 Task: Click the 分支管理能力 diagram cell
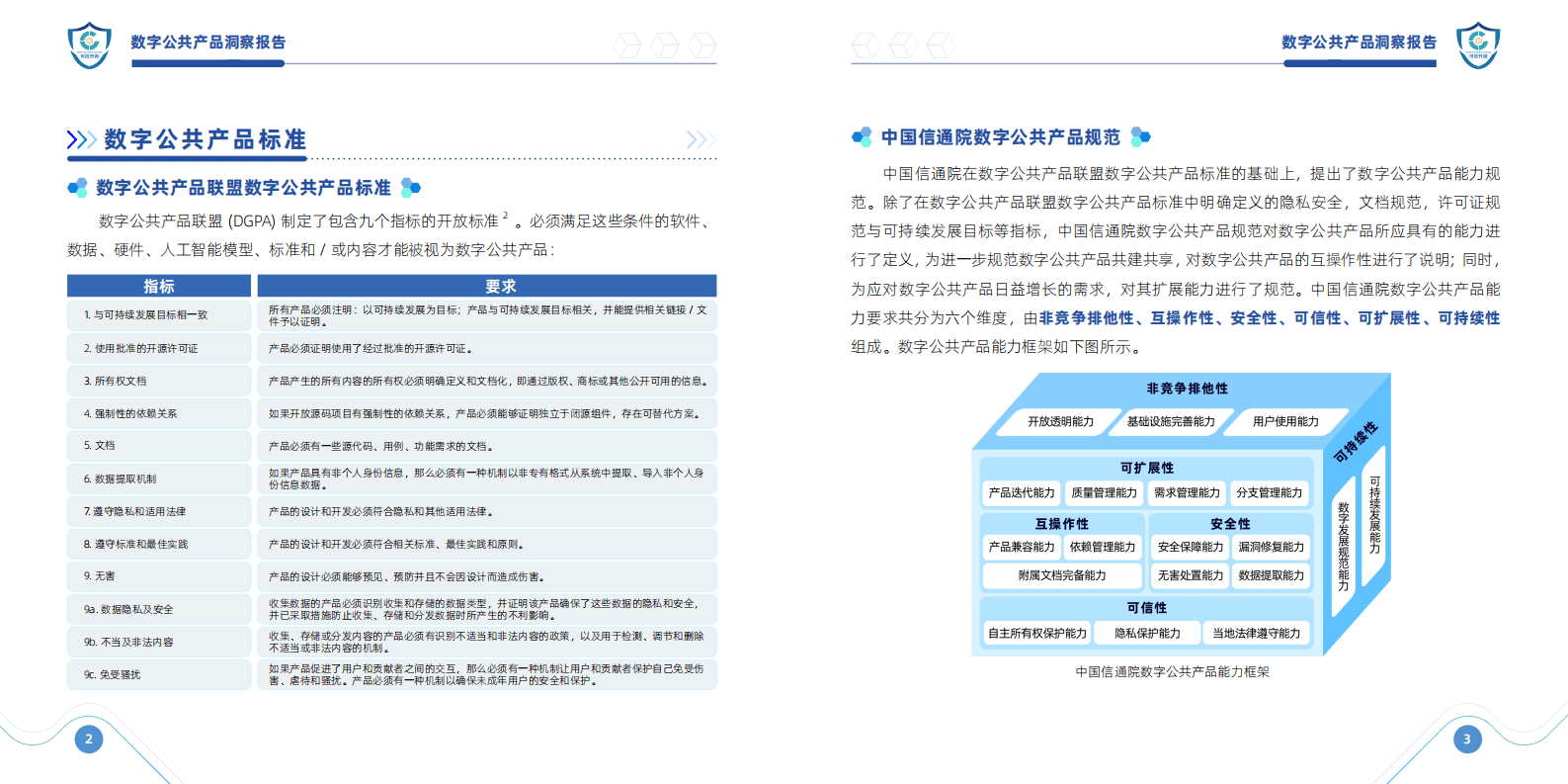[1270, 492]
